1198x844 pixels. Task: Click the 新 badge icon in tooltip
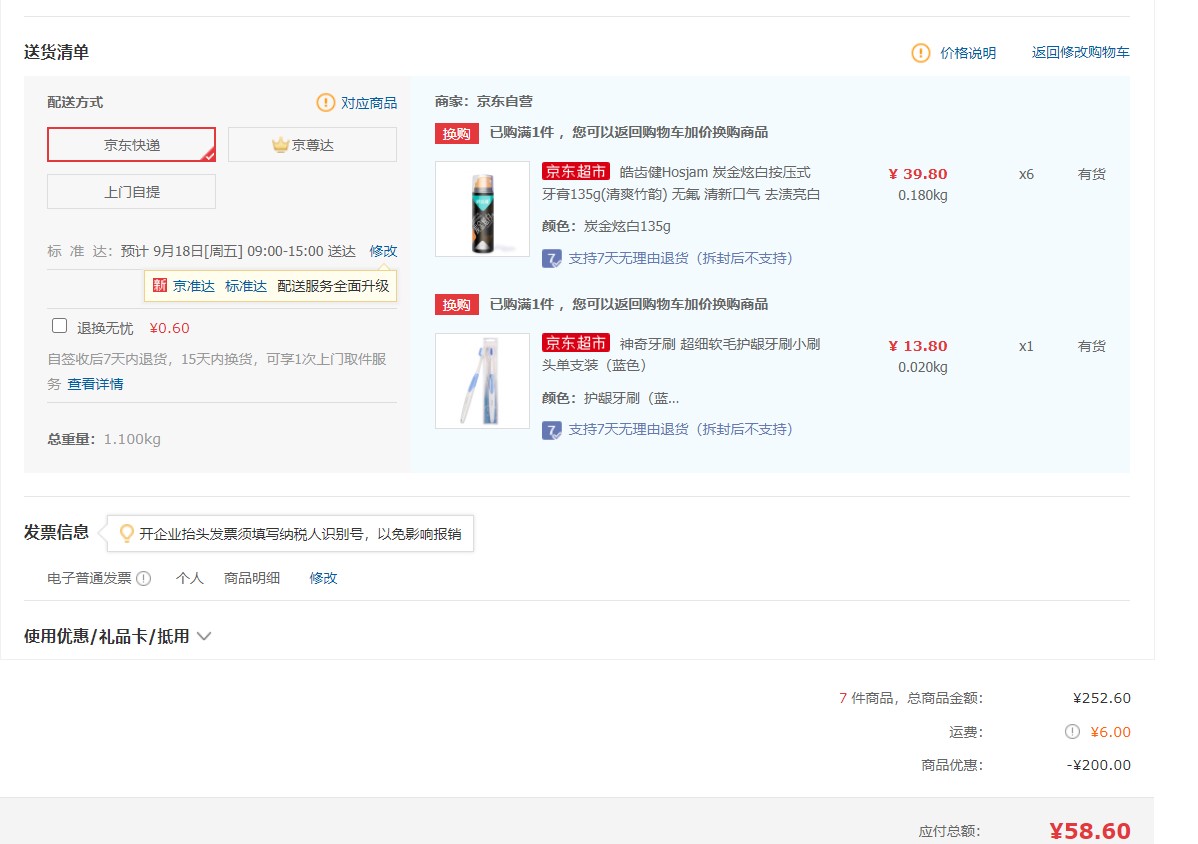click(x=160, y=285)
